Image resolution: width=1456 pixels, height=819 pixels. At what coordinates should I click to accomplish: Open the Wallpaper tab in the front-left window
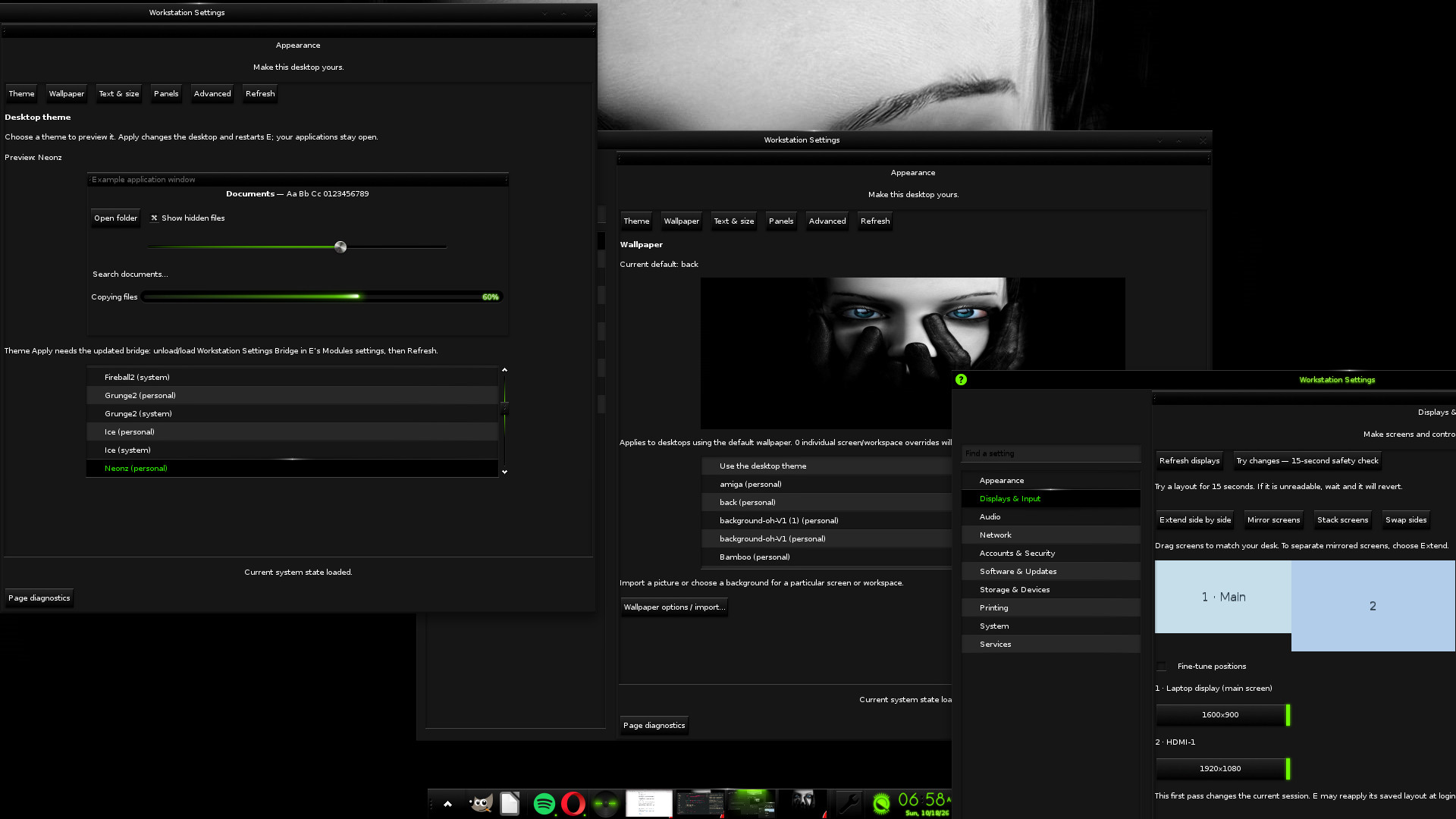(x=67, y=94)
